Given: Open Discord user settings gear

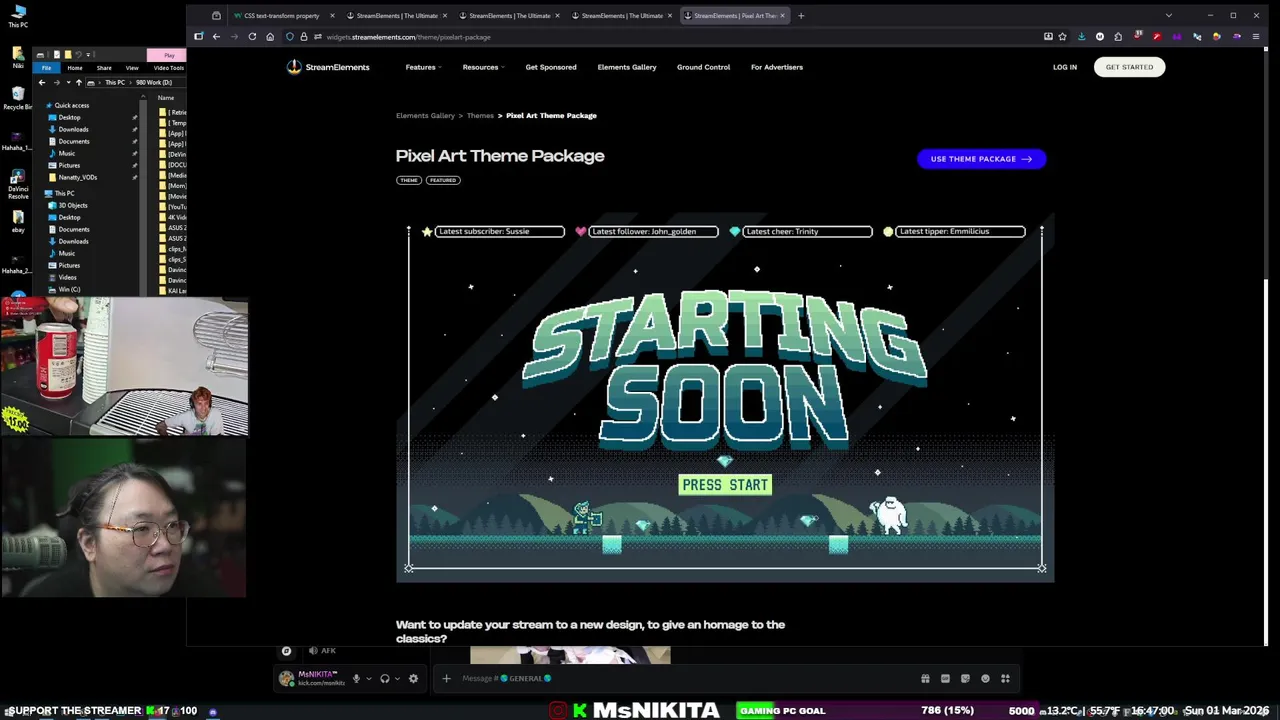Looking at the screenshot, I should pos(413,678).
